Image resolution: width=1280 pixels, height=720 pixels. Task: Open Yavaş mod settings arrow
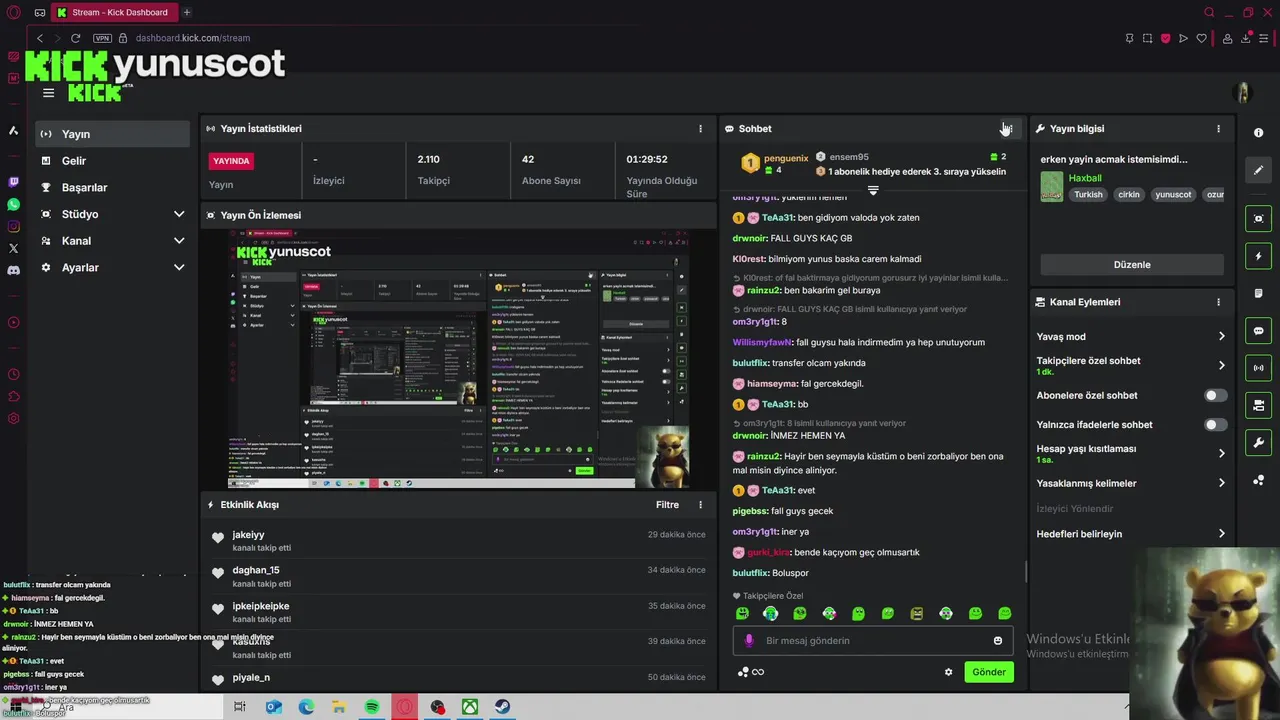pos(1221,337)
